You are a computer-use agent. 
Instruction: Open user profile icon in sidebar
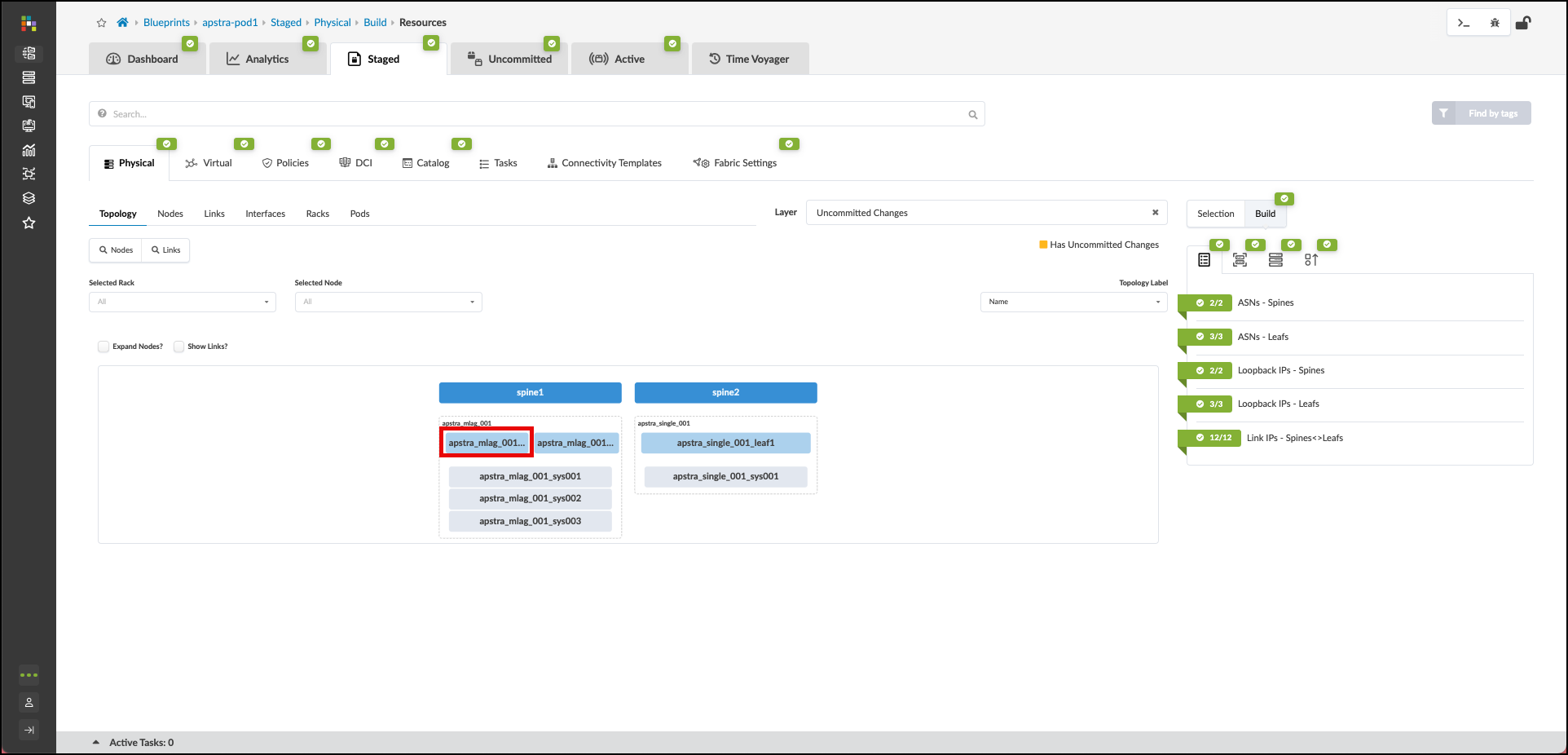point(29,702)
